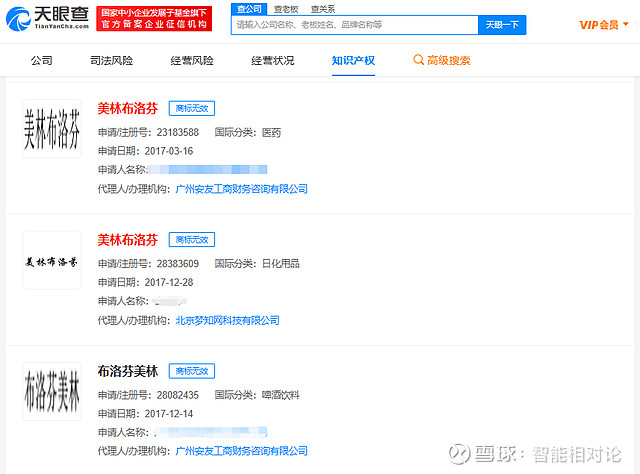Screen dimensions: 640x474
Task: Click application date 2017-12-14
Action: (169, 414)
